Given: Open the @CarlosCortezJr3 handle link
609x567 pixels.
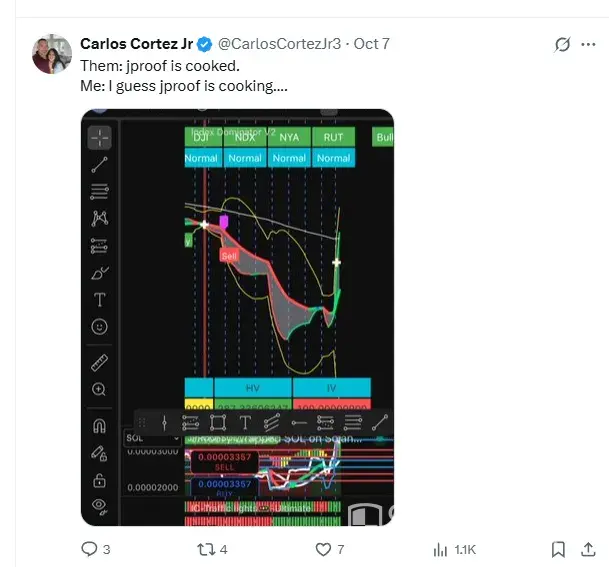Looking at the screenshot, I should coord(279,43).
